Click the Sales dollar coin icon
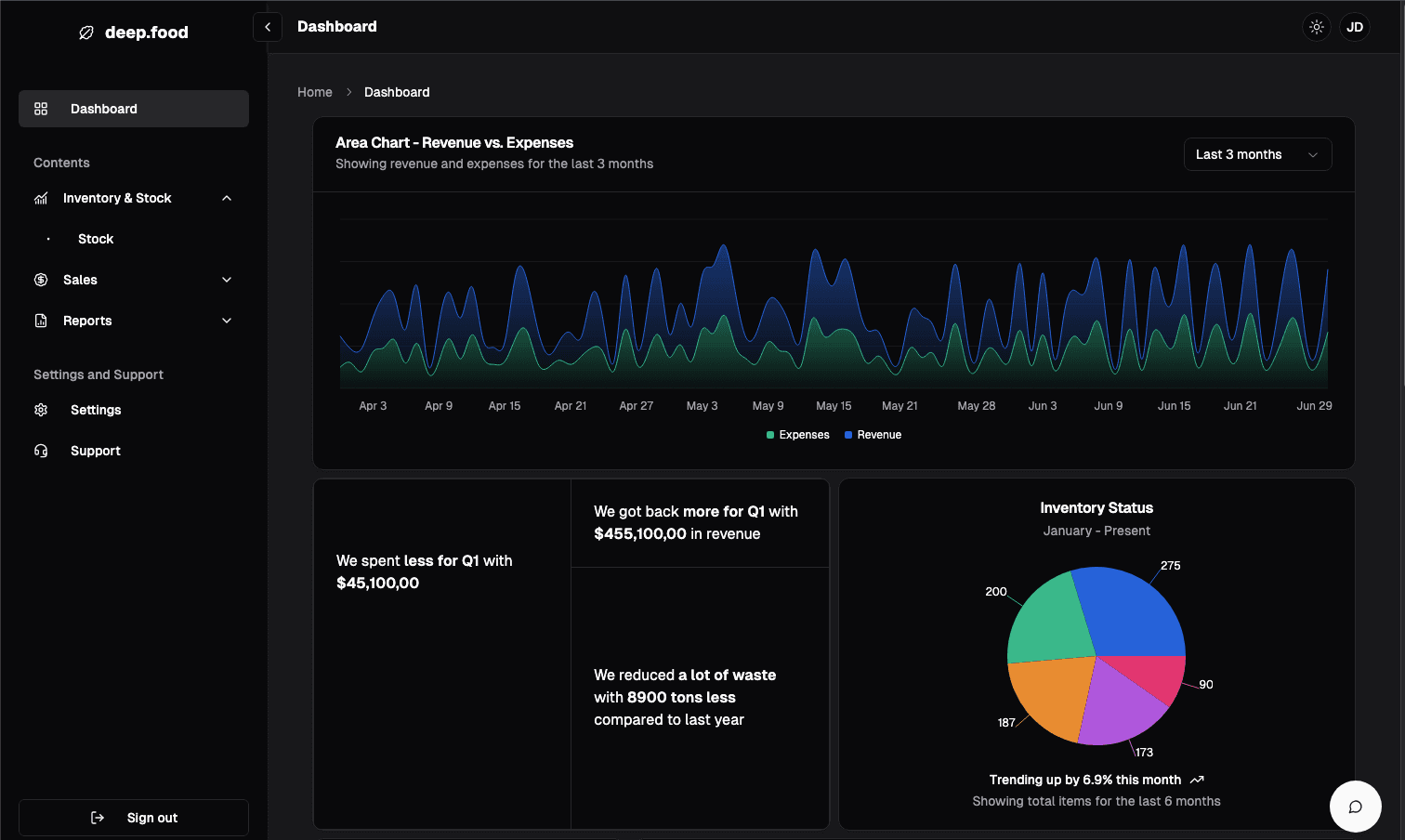 coord(41,280)
